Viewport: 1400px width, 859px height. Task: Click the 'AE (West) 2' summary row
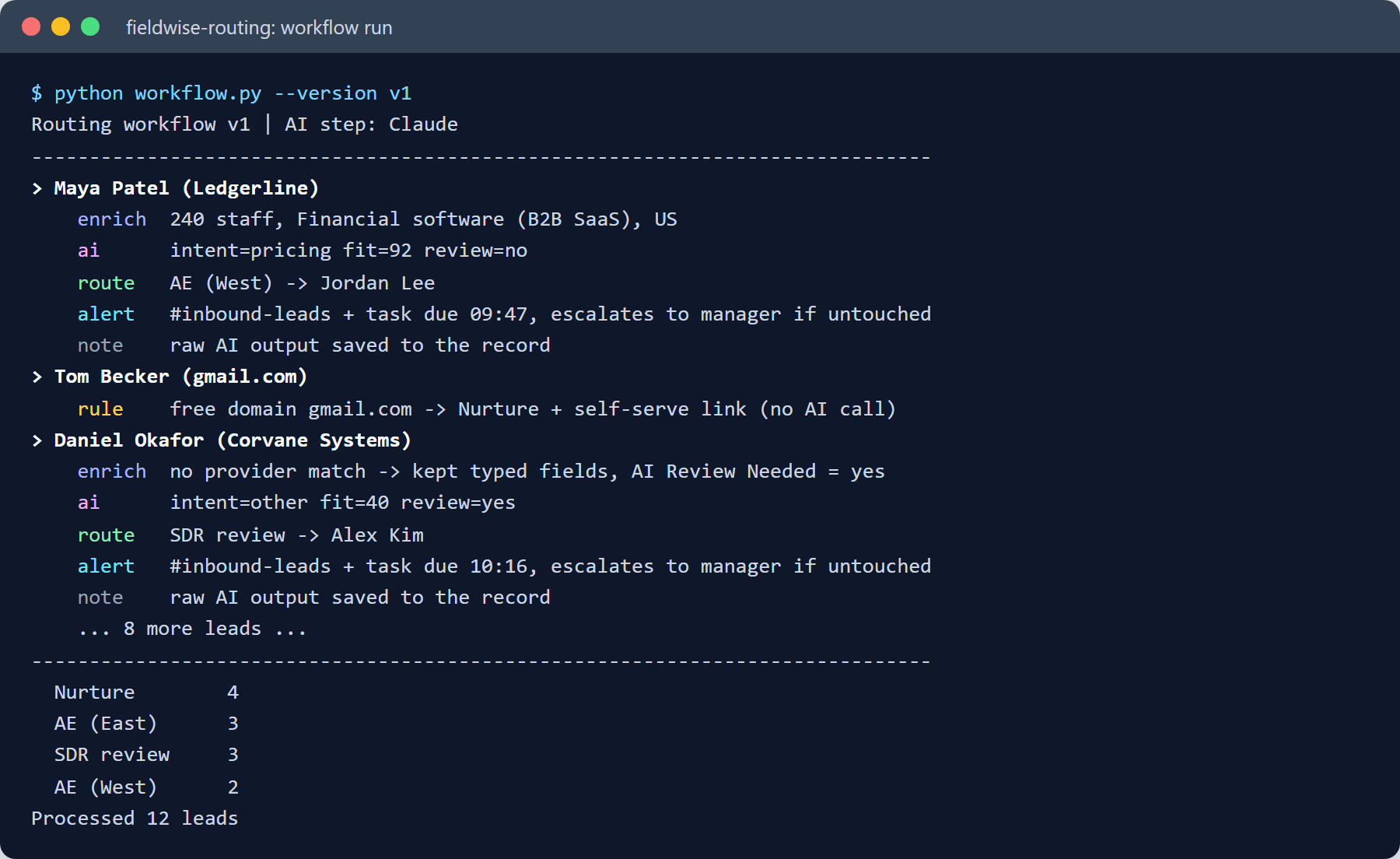point(146,787)
